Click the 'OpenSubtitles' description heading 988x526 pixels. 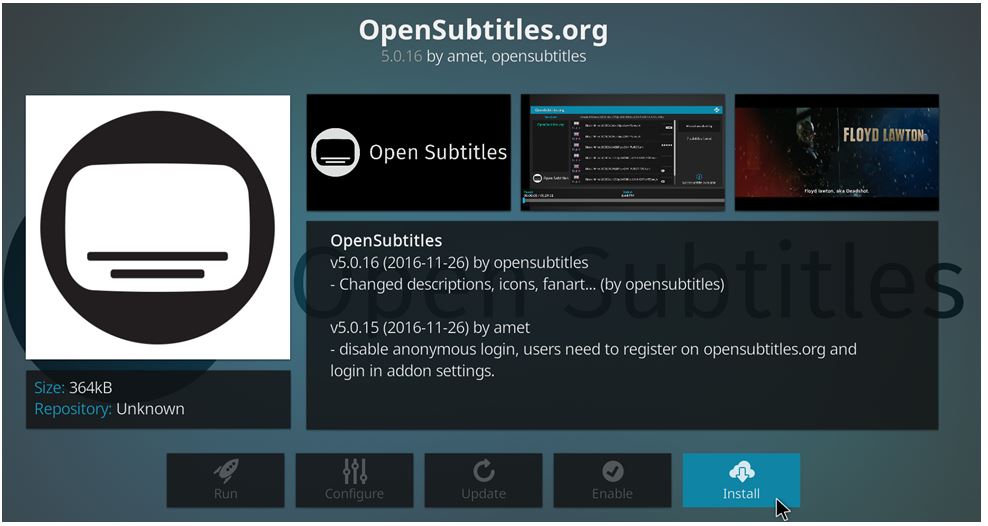pyautogui.click(x=386, y=241)
